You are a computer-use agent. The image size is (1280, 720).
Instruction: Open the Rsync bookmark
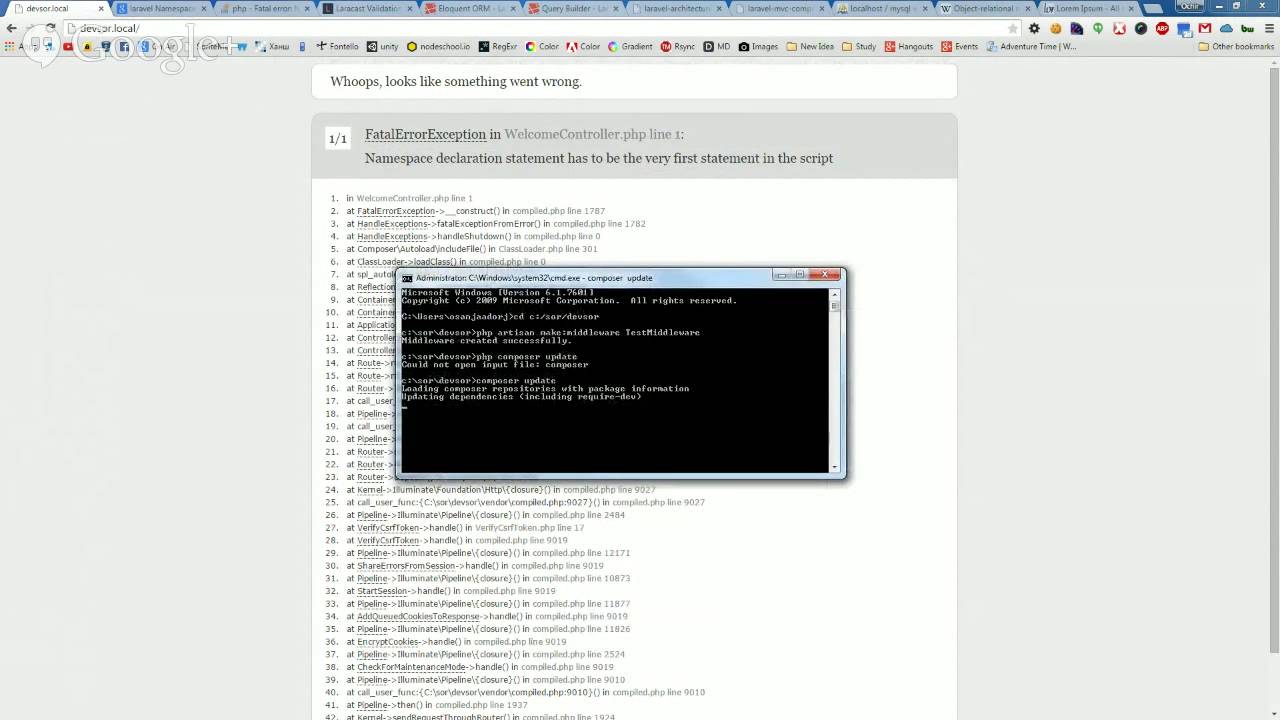click(677, 46)
